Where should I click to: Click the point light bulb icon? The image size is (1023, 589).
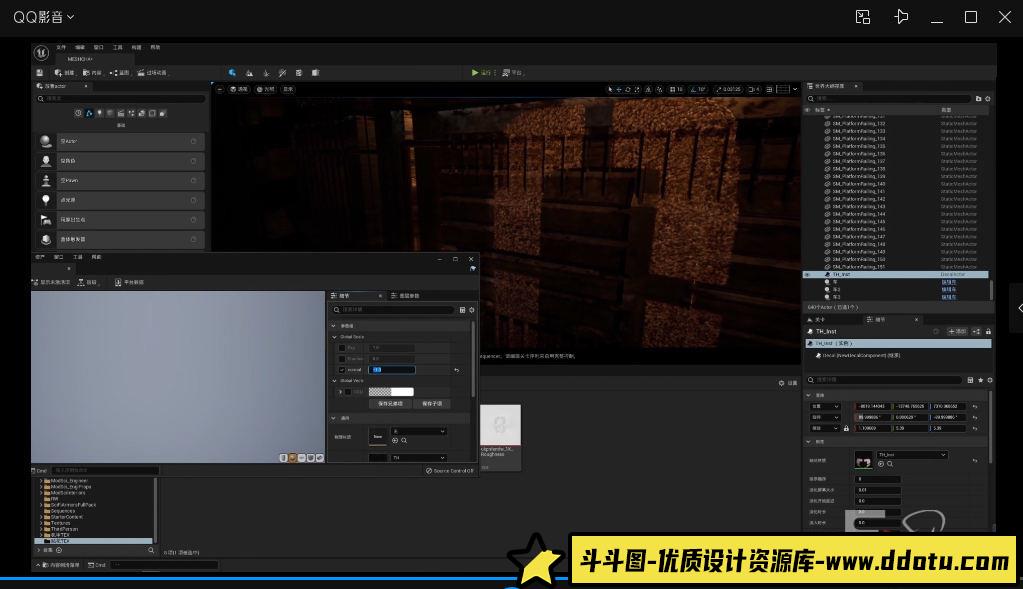click(x=46, y=200)
